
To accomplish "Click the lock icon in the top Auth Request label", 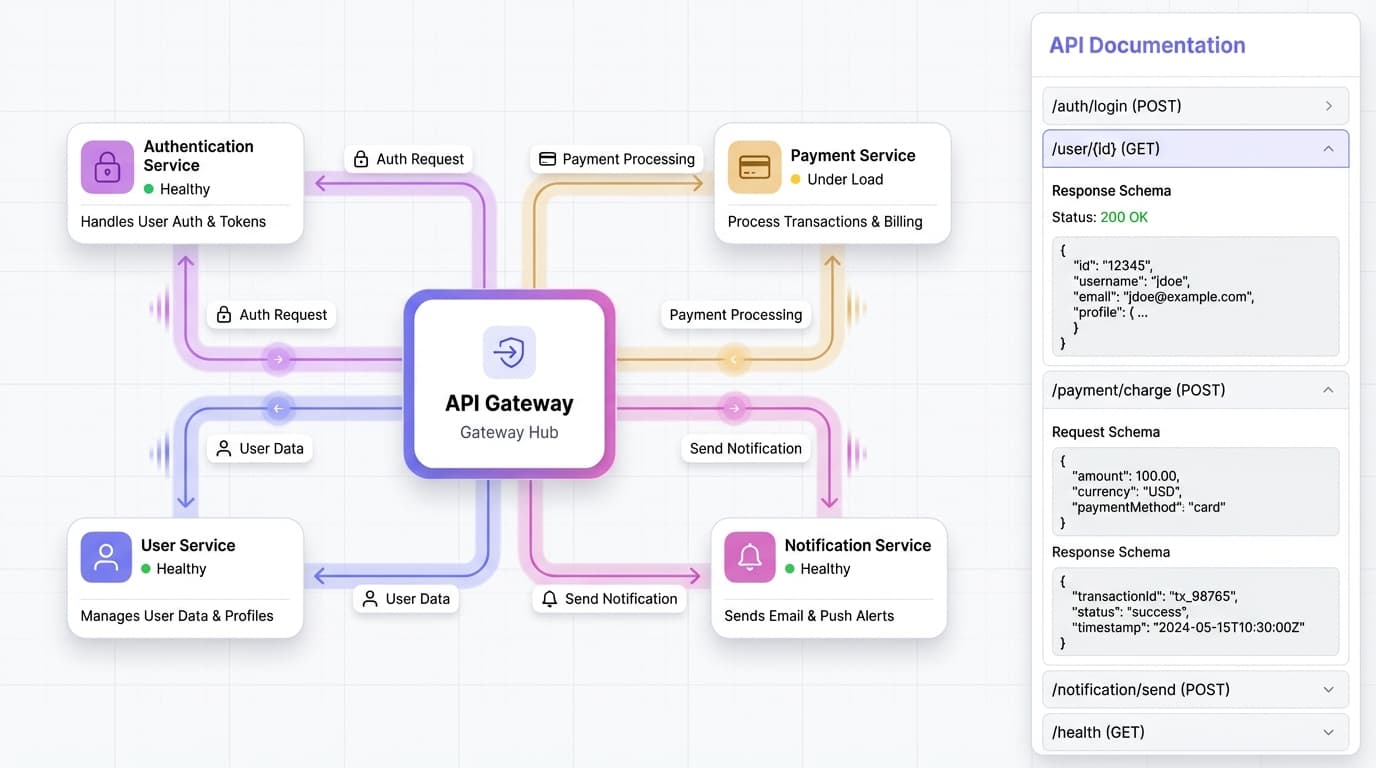I will [361, 159].
